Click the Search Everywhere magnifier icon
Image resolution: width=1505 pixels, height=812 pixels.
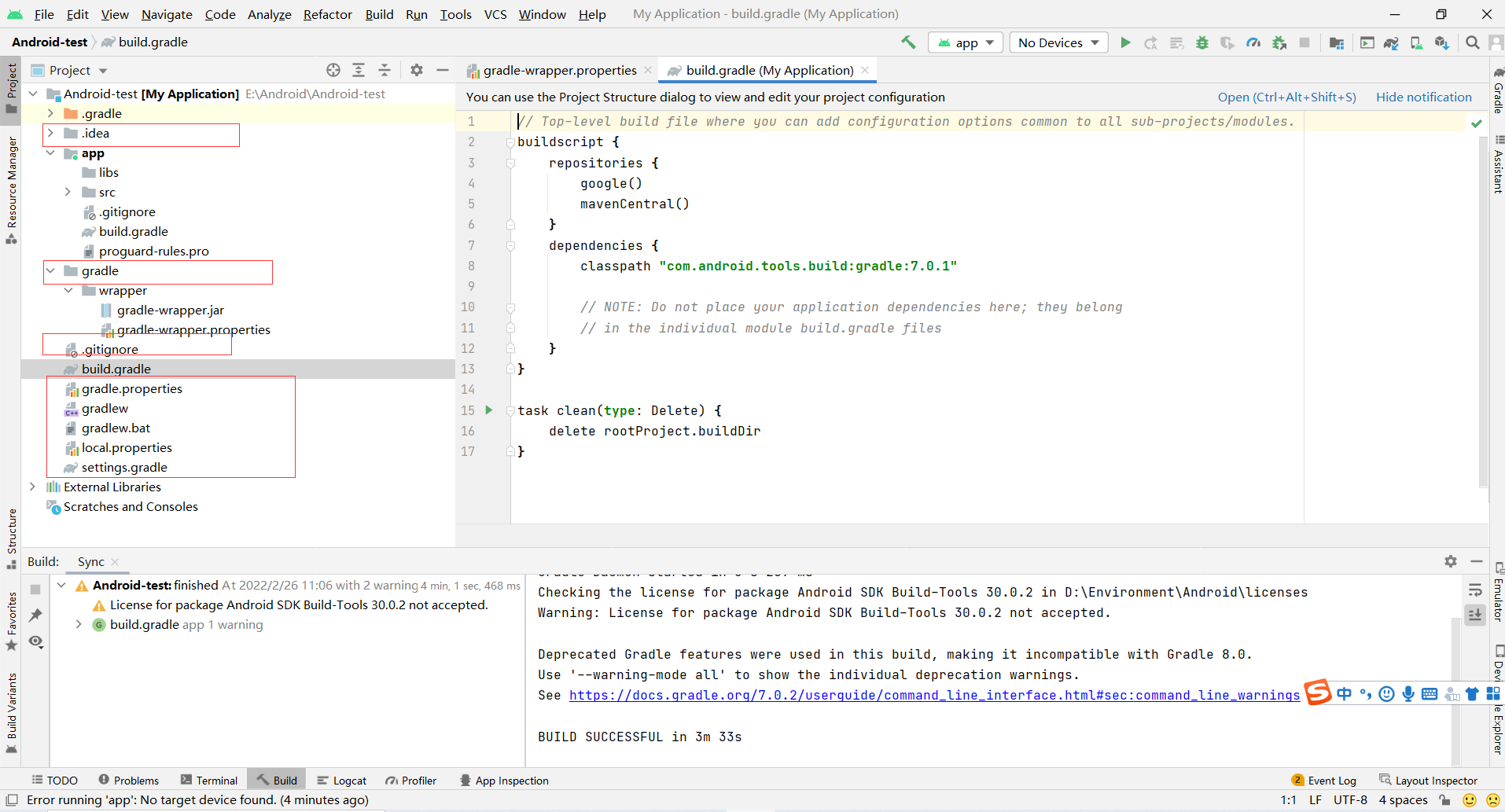[x=1472, y=42]
